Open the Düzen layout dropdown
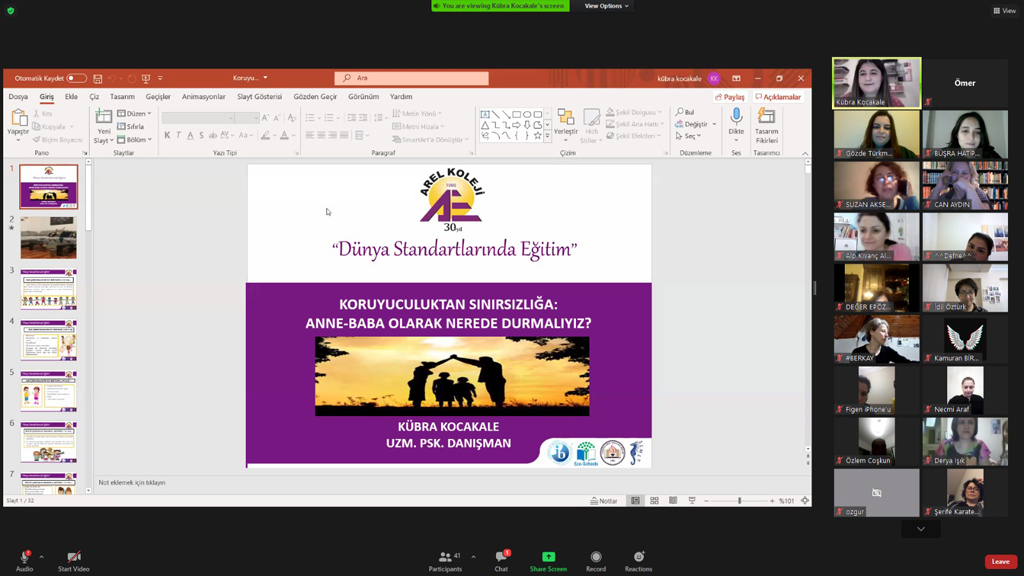Screen dimensions: 1024x576 135,114
